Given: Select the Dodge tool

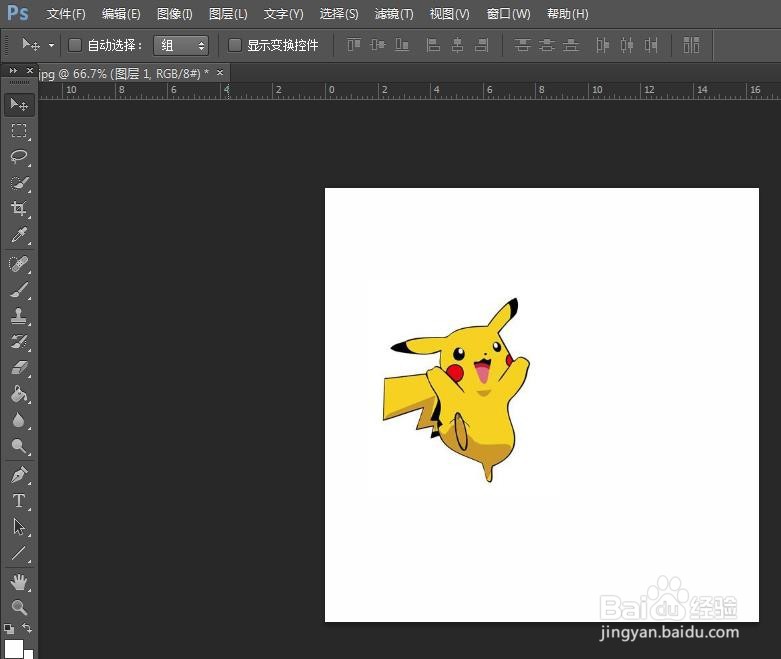Looking at the screenshot, I should 19,446.
